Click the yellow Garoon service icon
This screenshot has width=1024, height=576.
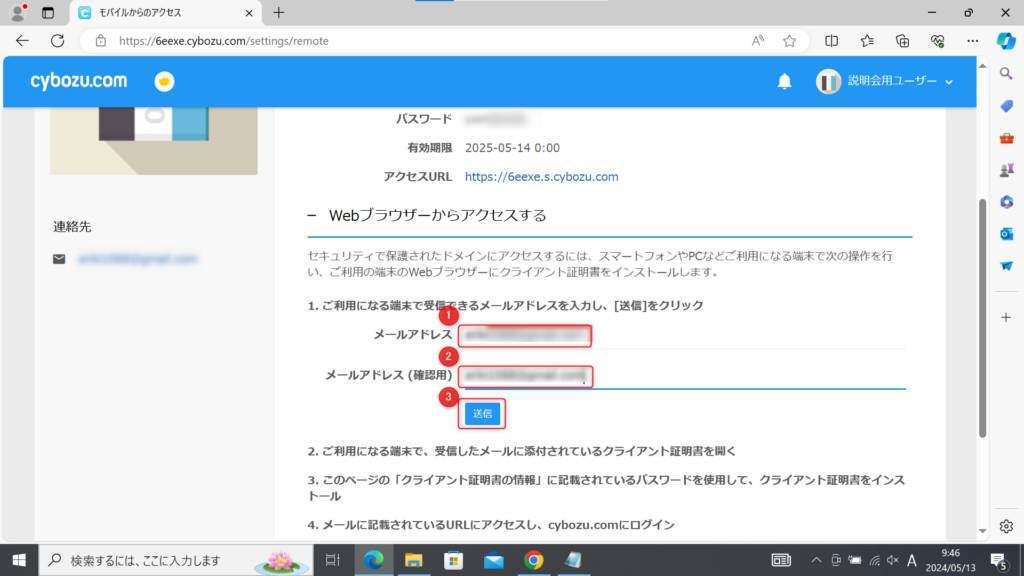pyautogui.click(x=164, y=81)
